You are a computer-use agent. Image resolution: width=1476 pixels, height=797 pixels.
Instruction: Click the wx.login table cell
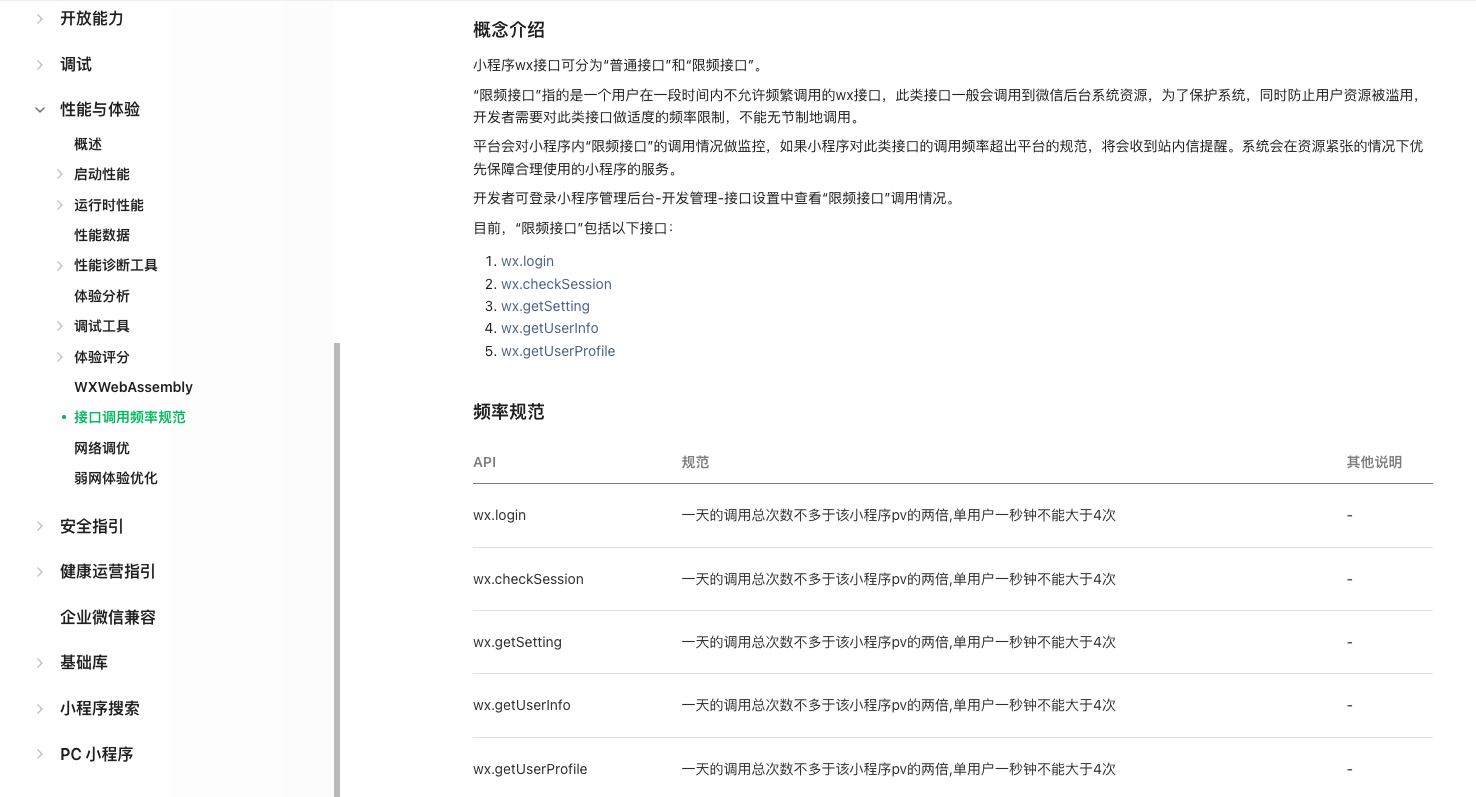499,515
